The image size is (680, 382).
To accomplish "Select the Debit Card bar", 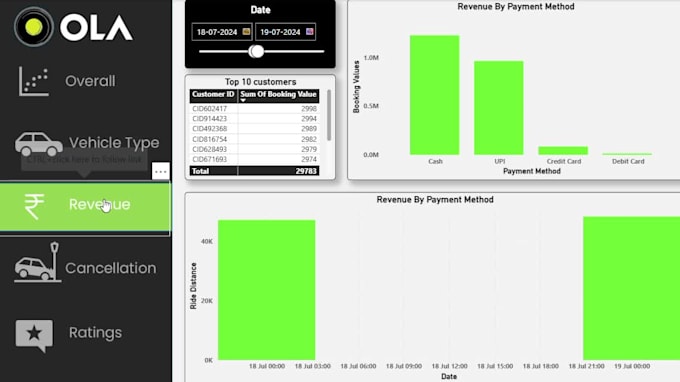I will (627, 154).
